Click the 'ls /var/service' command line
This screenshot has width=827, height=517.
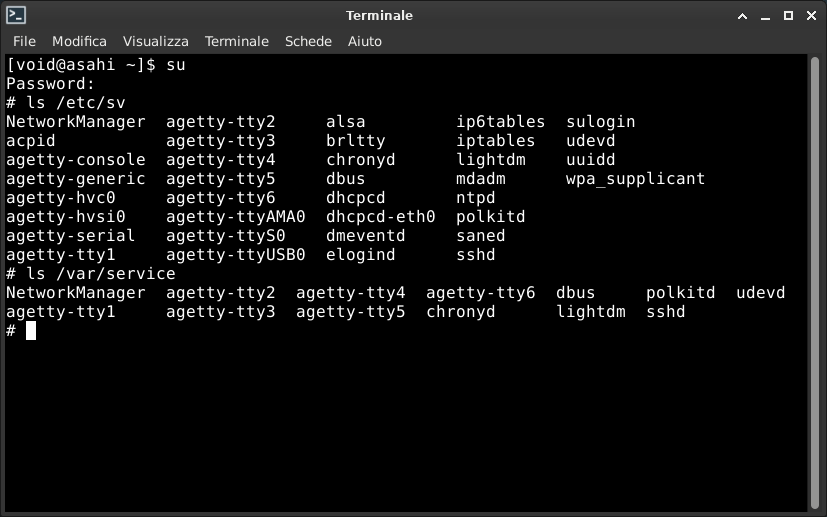[91, 274]
